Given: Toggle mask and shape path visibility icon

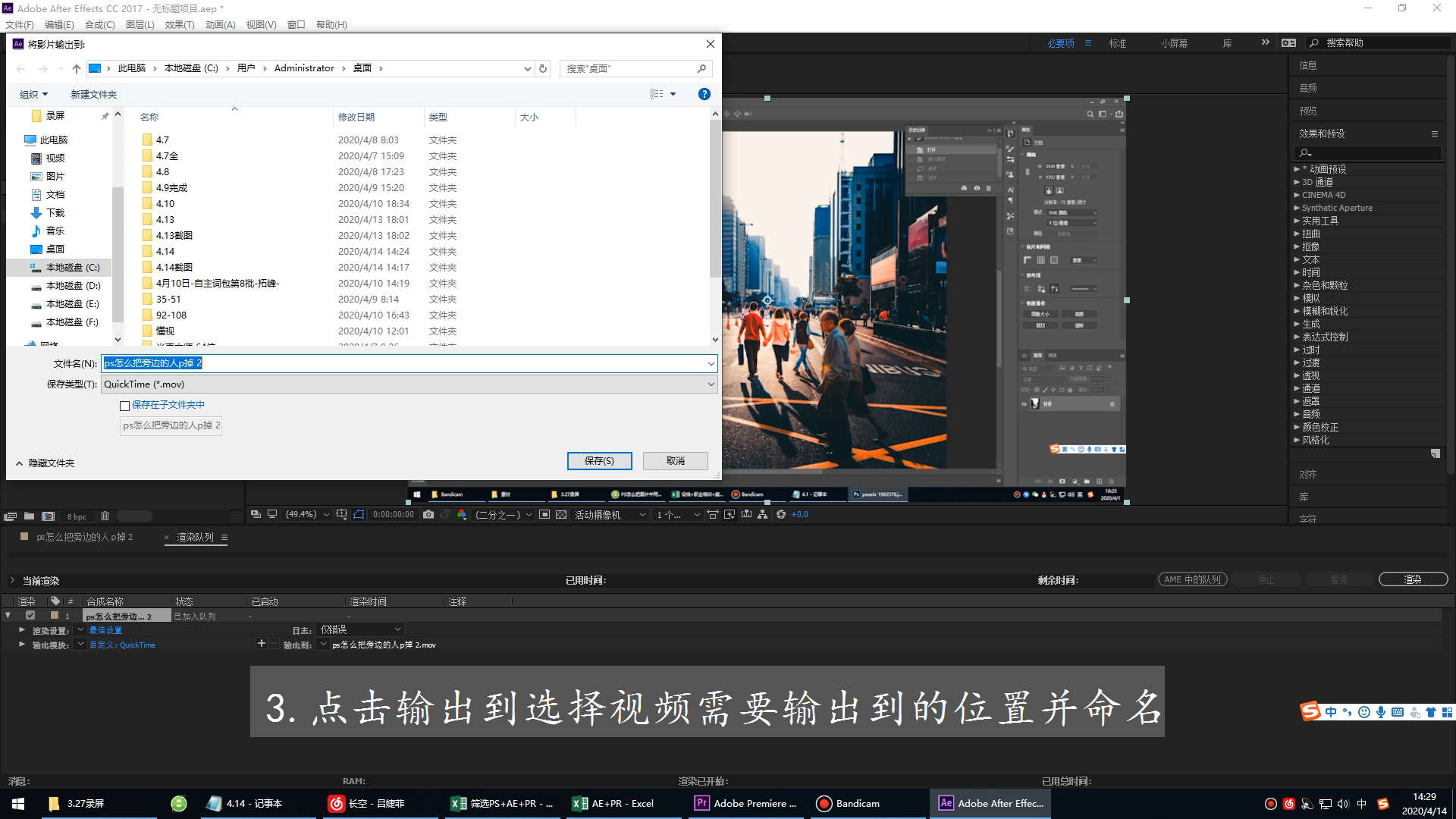Looking at the screenshot, I should [x=359, y=514].
